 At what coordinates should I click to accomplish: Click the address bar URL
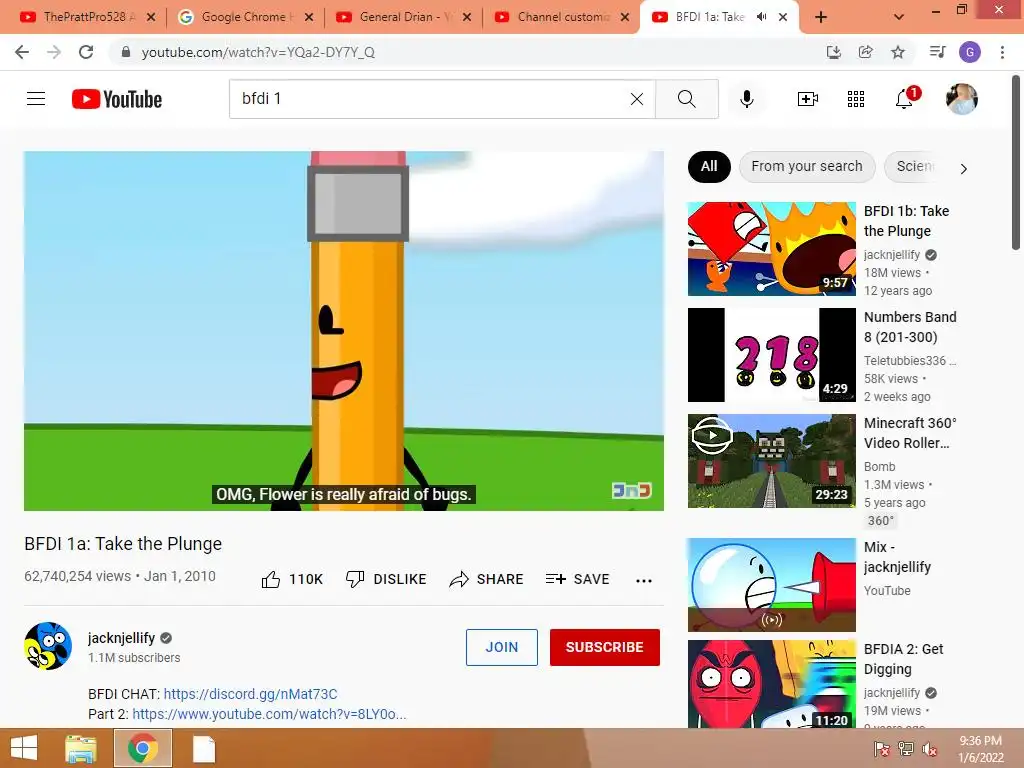coord(258,52)
